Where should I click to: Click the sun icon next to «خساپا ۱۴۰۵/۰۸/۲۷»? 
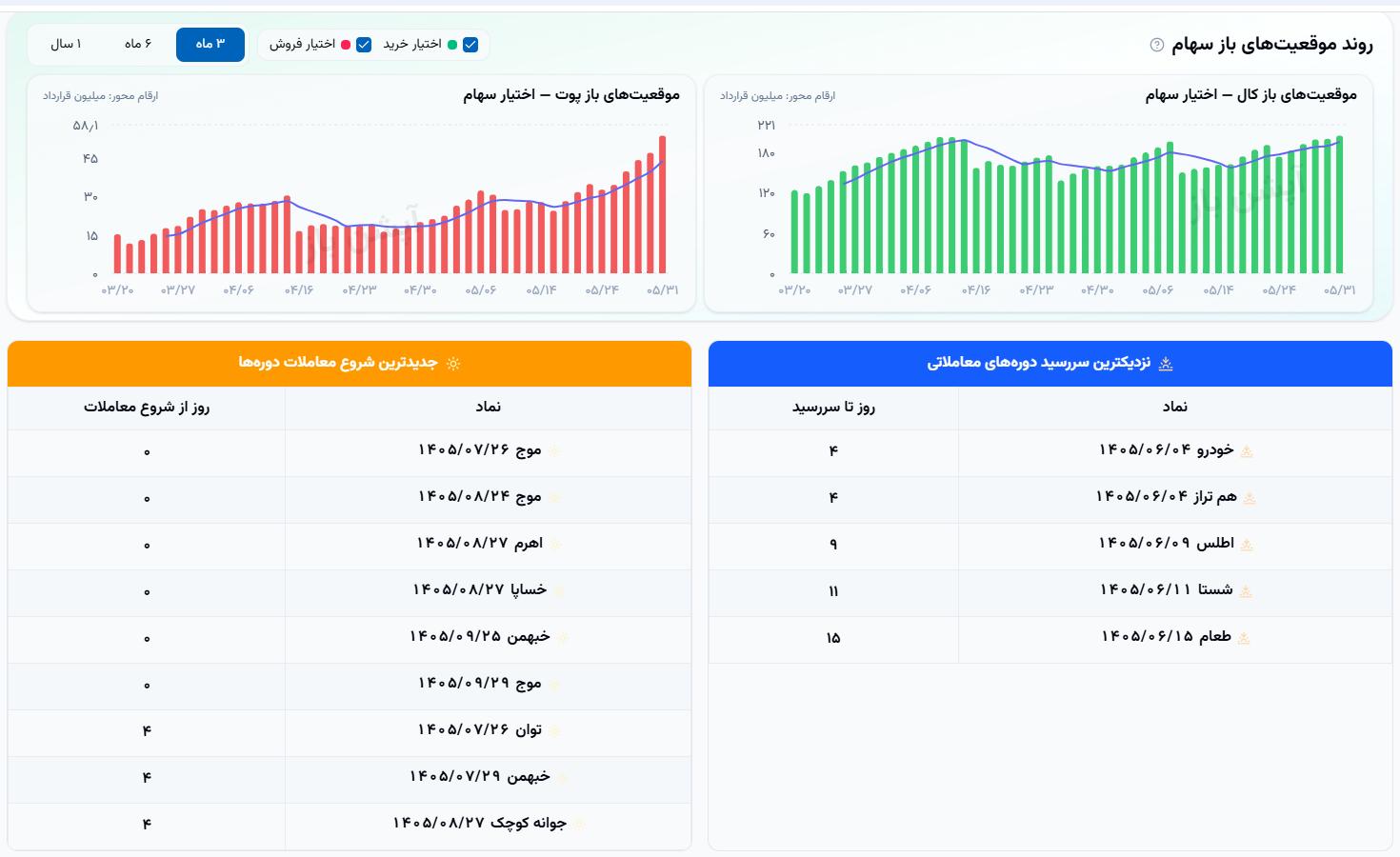point(559,591)
